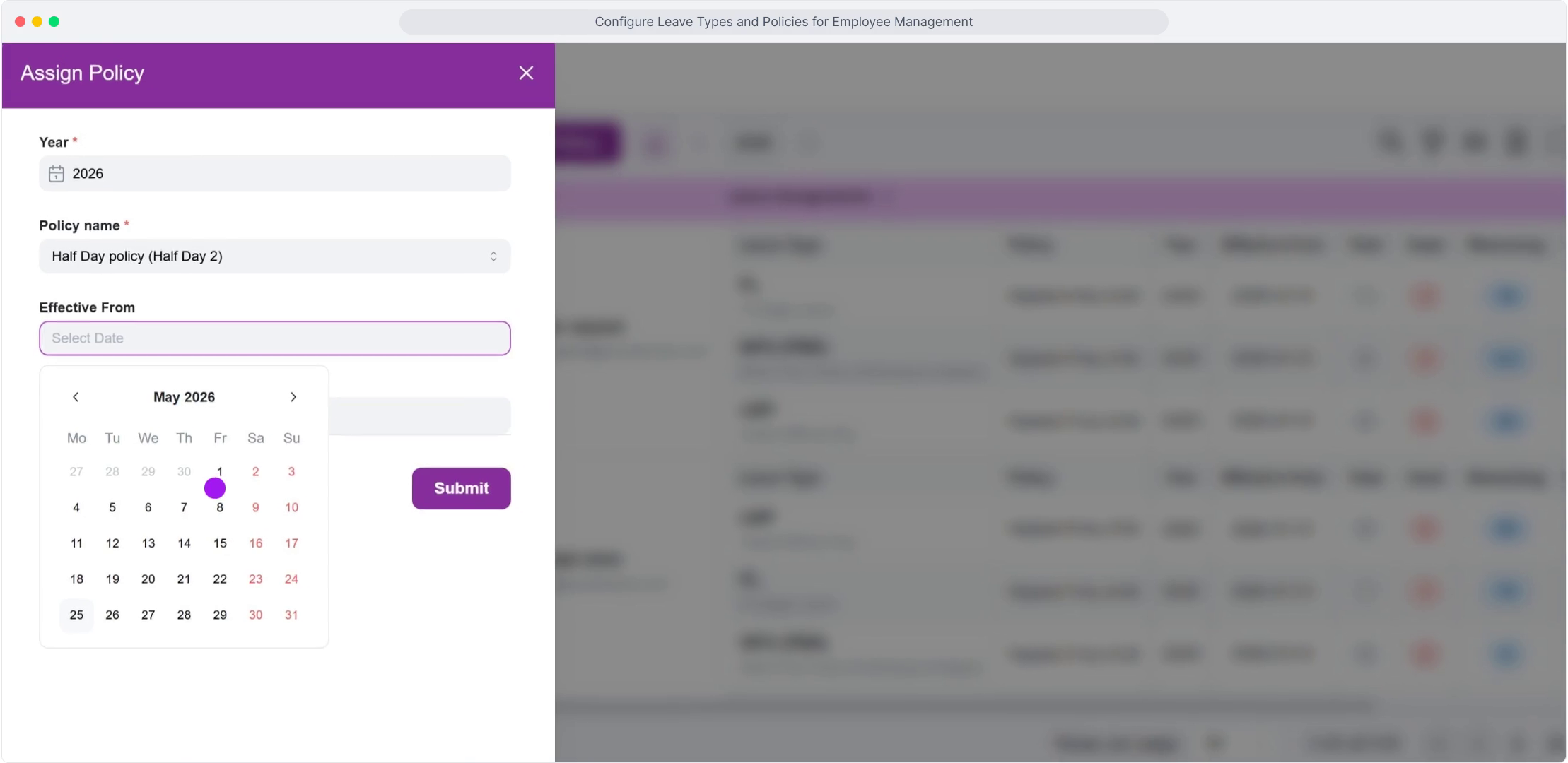Image resolution: width=1568 pixels, height=763 pixels.
Task: Click the calendar icon in Year field
Action: pos(57,174)
